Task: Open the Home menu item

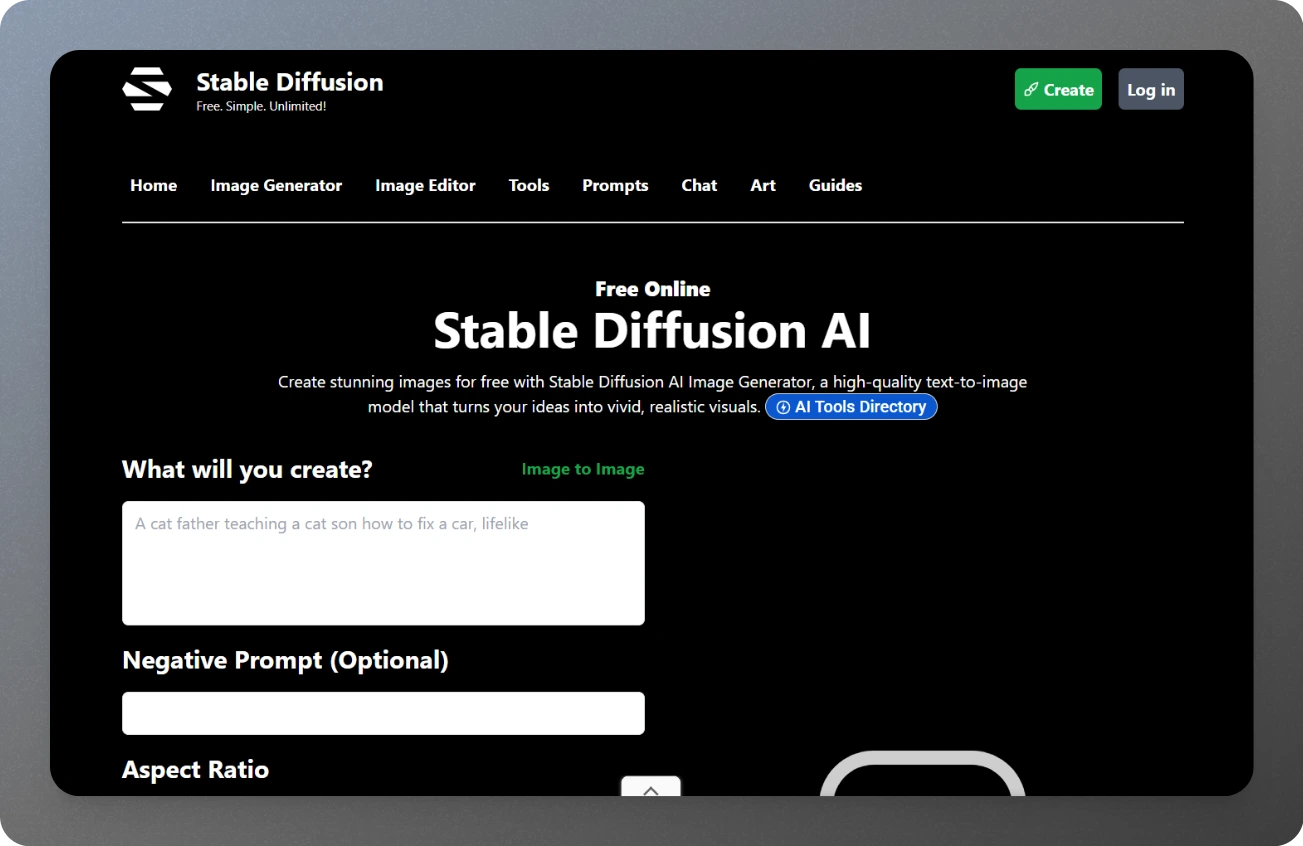Action: pos(153,185)
